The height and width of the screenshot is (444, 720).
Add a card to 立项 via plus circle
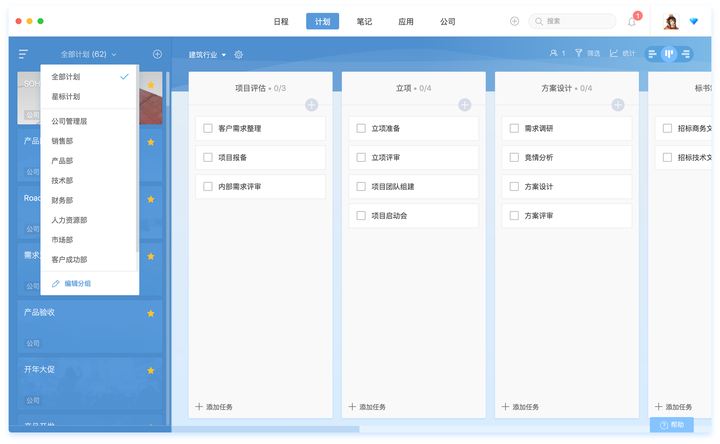click(465, 105)
